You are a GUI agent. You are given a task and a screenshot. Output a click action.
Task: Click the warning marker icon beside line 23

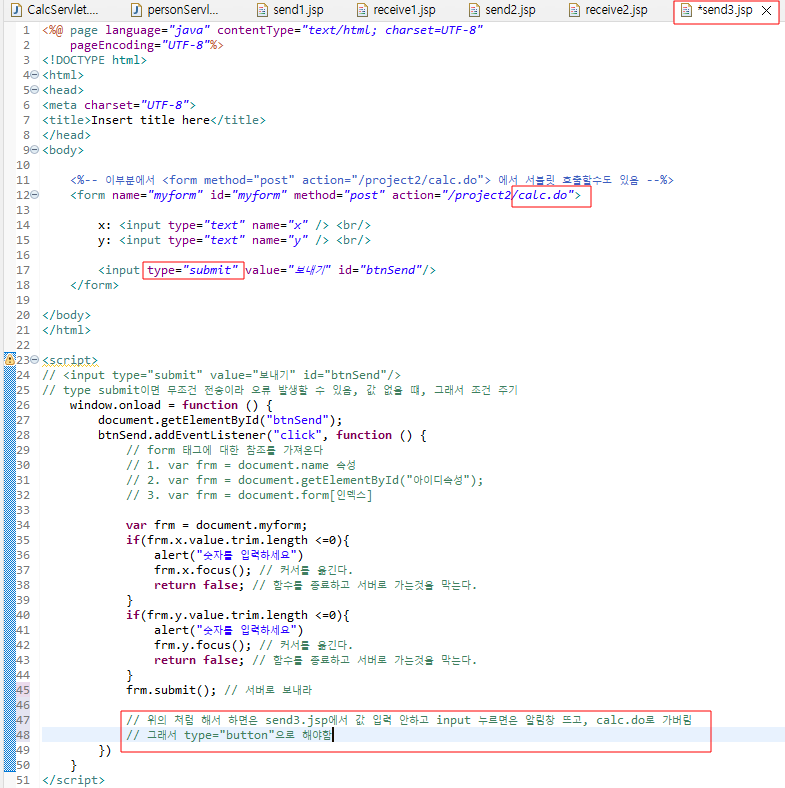click(10, 359)
